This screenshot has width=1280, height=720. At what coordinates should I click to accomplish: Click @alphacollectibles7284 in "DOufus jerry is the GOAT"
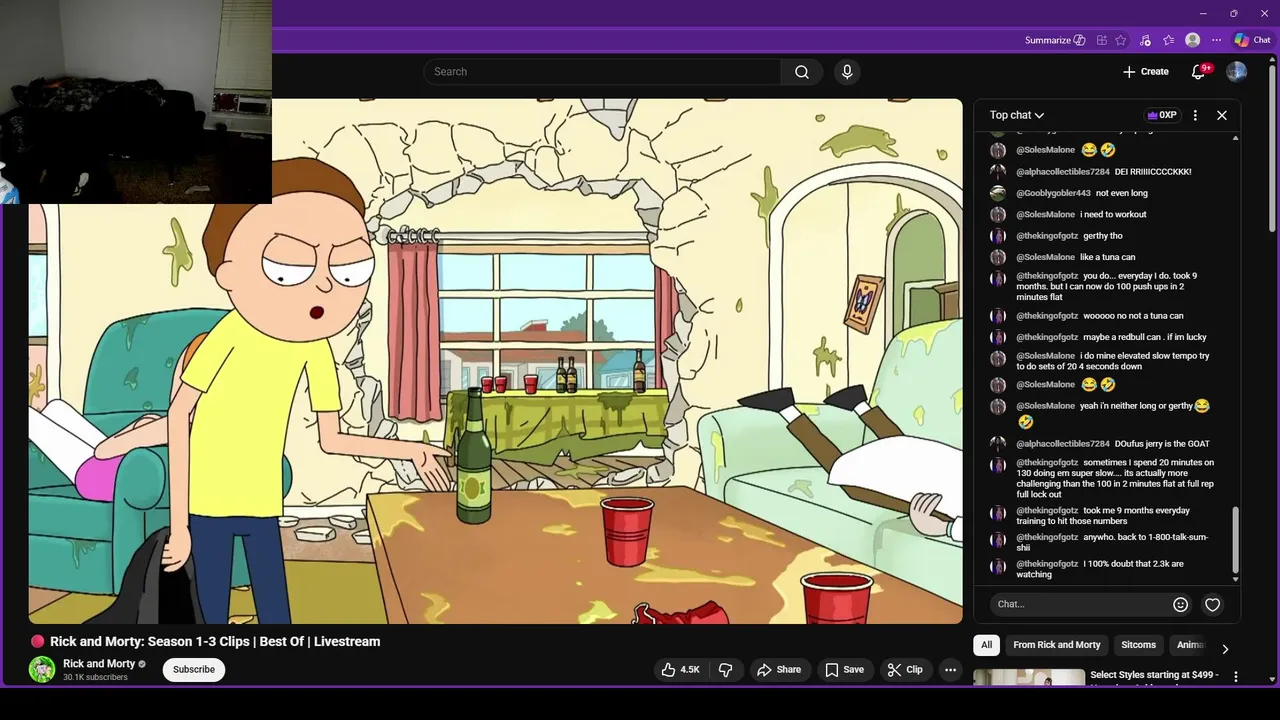click(1063, 444)
